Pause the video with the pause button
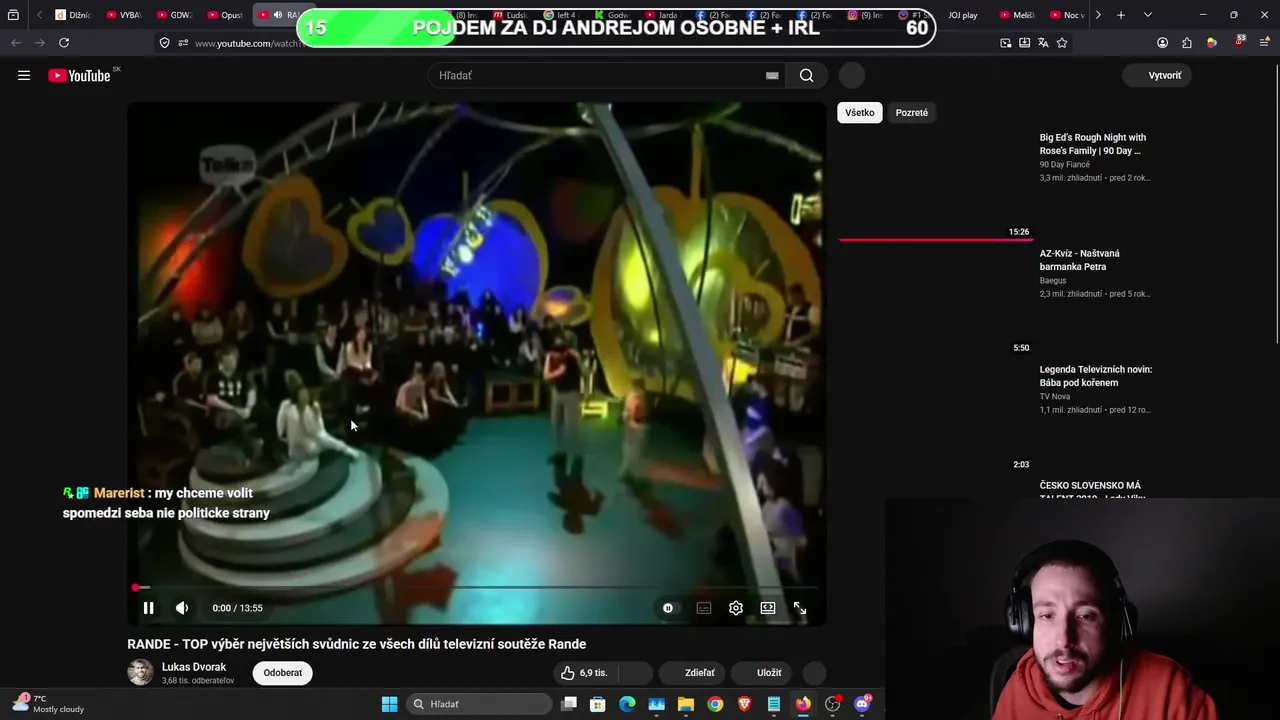 pyautogui.click(x=148, y=608)
